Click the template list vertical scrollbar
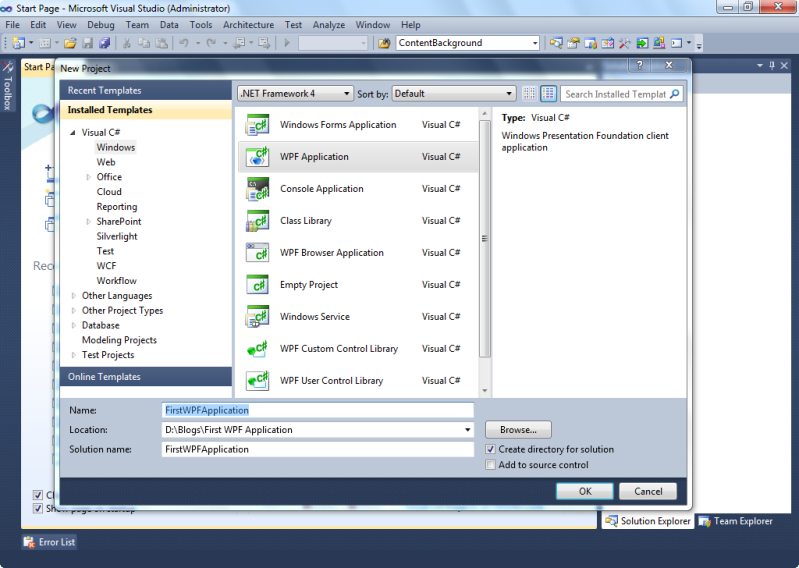Viewport: 799px width, 568px height. point(485,238)
